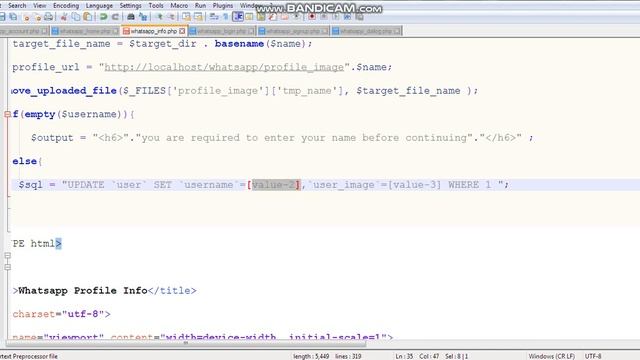This screenshot has height=360, width=640.
Task: Click the move_uploaded_file function name
Action: click(64, 91)
